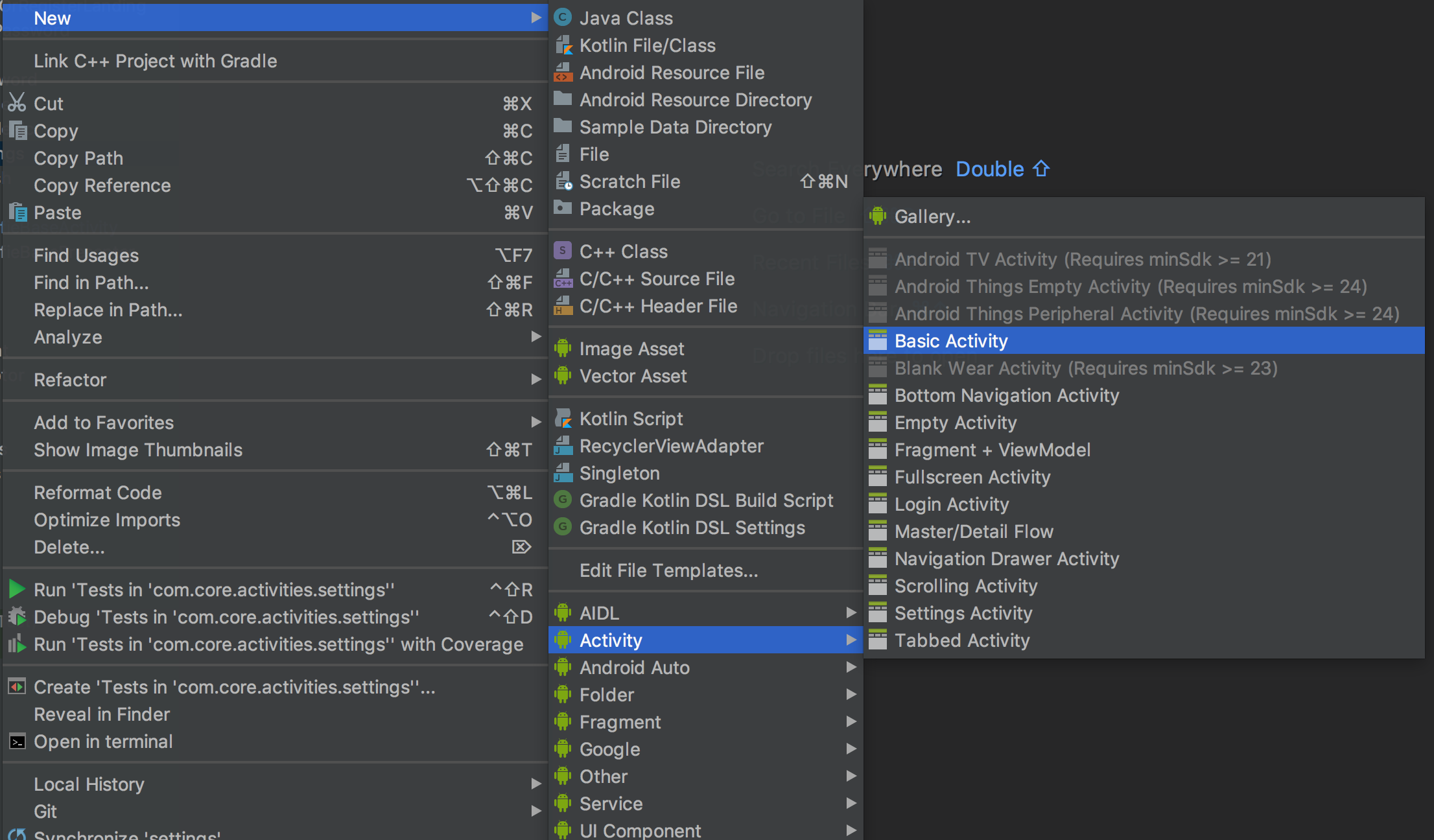Click Link C++ Project with Gradle
Screen dimensions: 1434x840
click(x=275, y=60)
